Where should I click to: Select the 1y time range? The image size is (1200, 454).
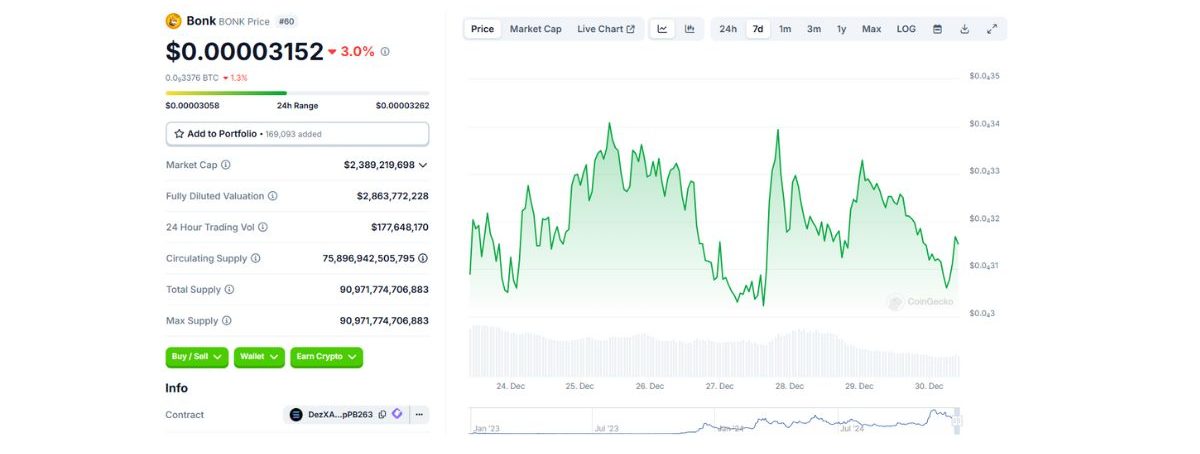coord(842,29)
